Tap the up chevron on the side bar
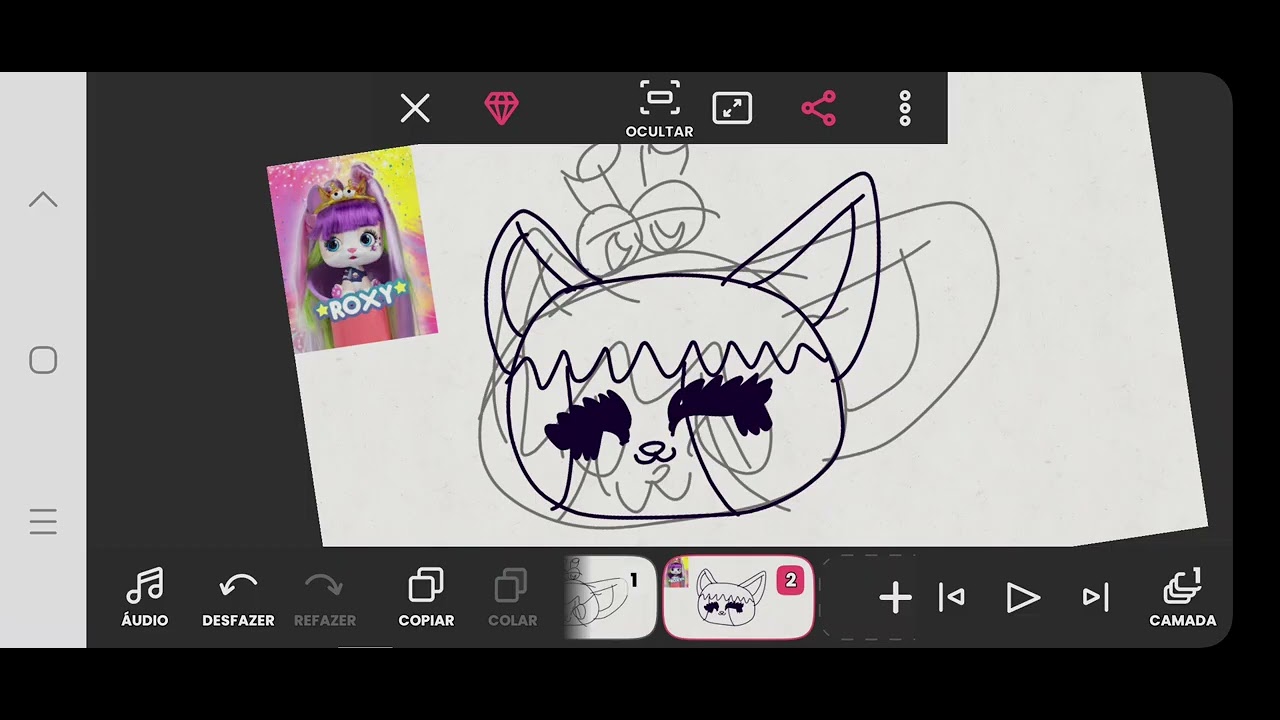Viewport: 1280px width, 720px height. tap(43, 200)
